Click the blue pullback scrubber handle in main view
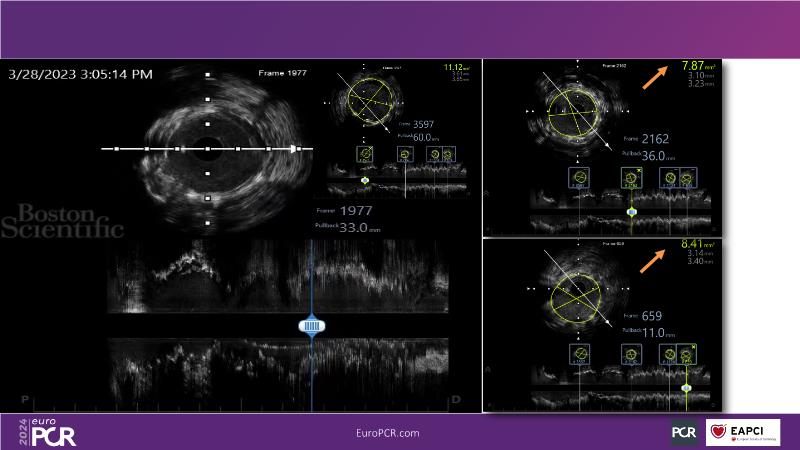The width and height of the screenshot is (800, 450). [x=311, y=327]
